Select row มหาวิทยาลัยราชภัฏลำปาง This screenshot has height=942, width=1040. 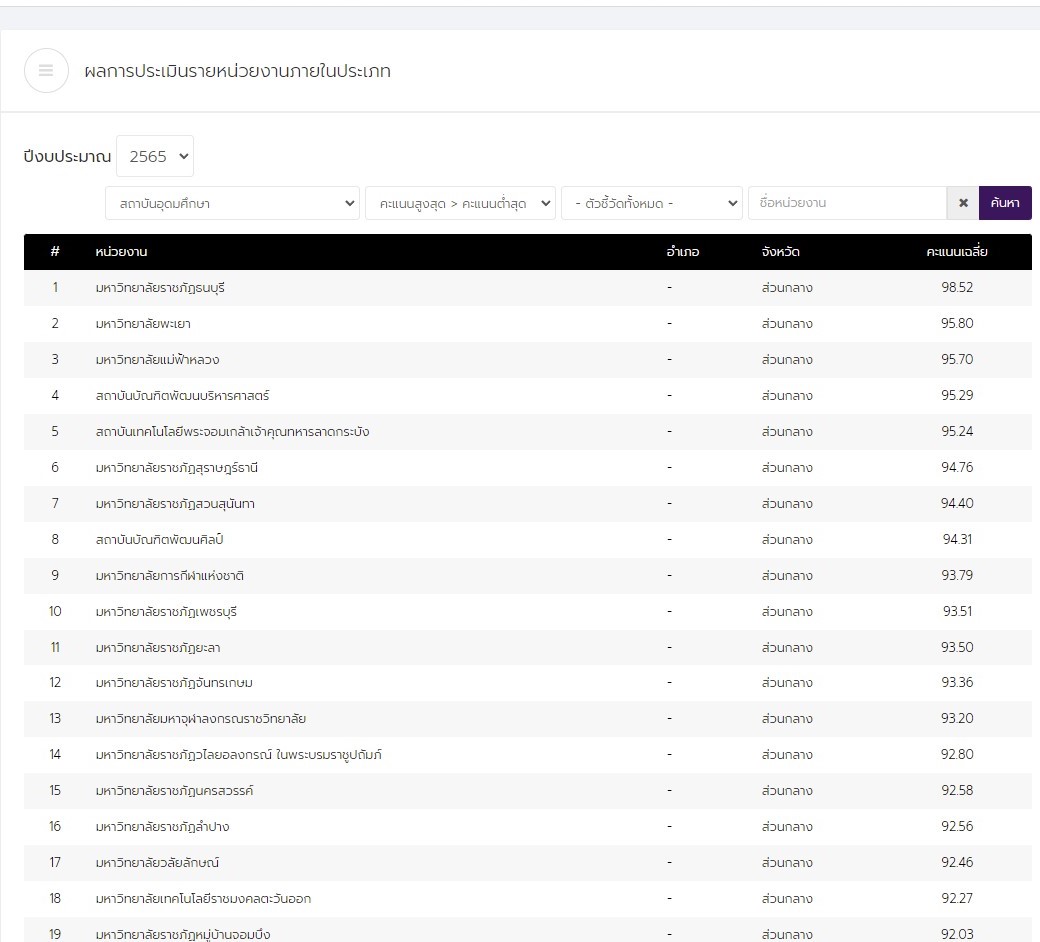coord(528,827)
